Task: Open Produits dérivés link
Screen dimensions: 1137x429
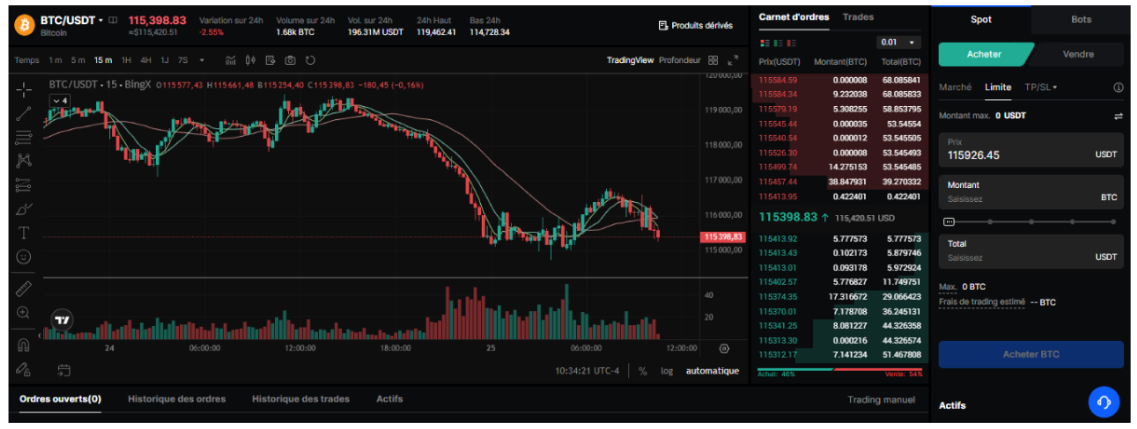Action: [695, 25]
